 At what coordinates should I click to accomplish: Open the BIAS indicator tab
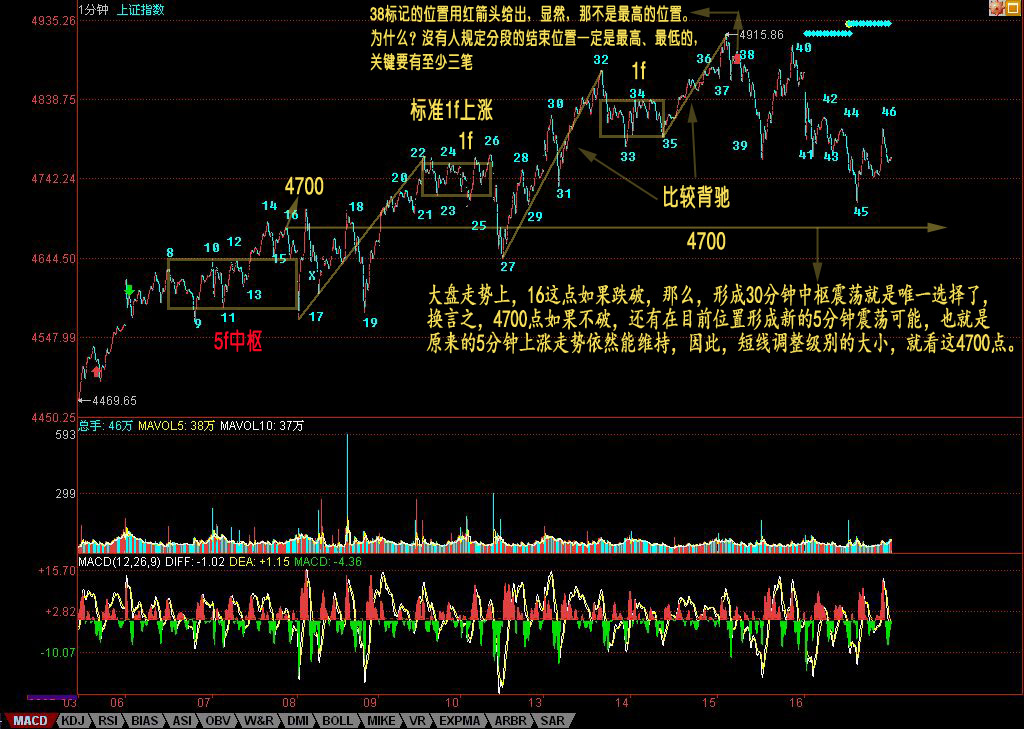pos(144,720)
